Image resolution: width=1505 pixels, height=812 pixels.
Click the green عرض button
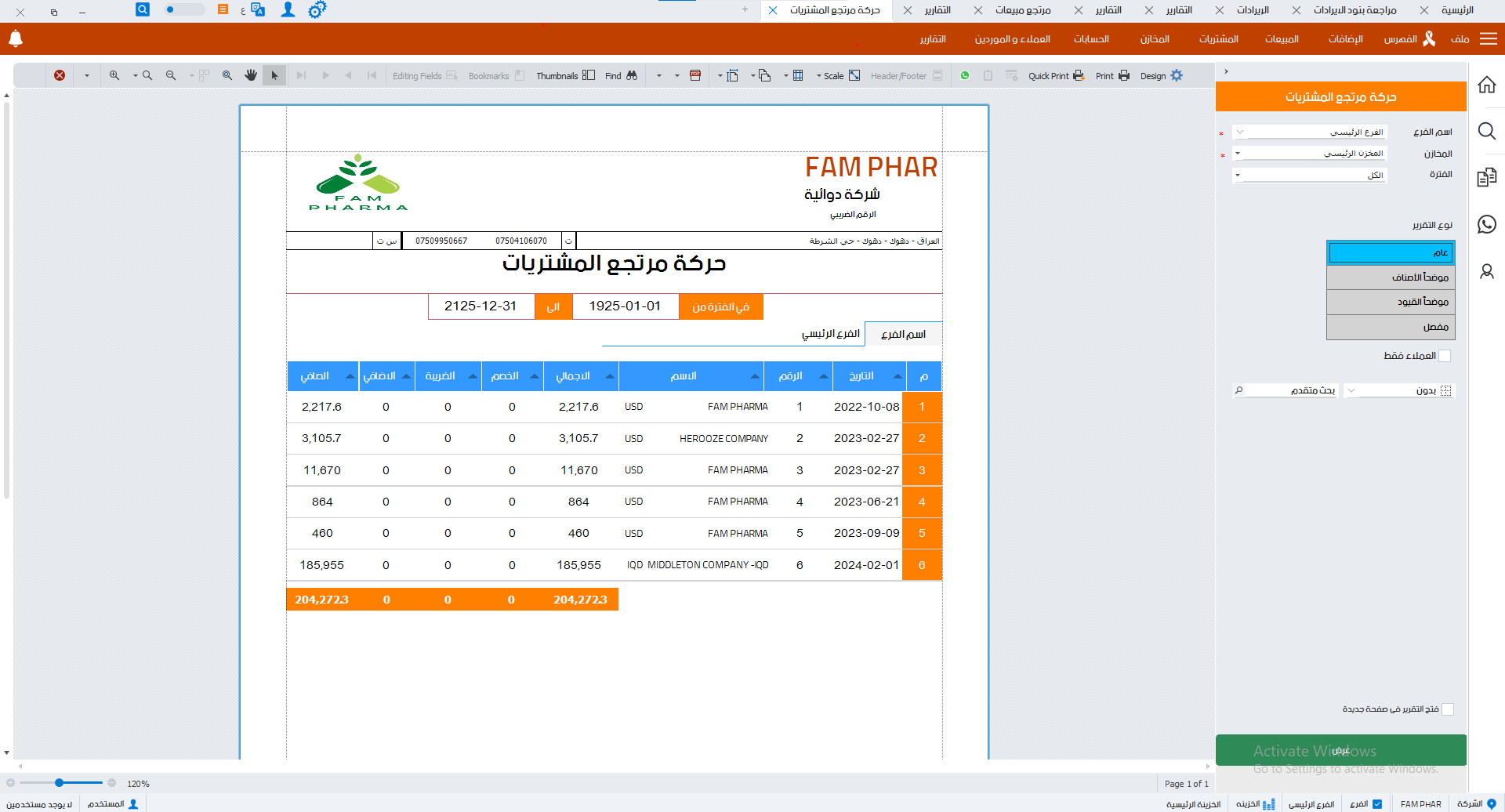[1340, 750]
